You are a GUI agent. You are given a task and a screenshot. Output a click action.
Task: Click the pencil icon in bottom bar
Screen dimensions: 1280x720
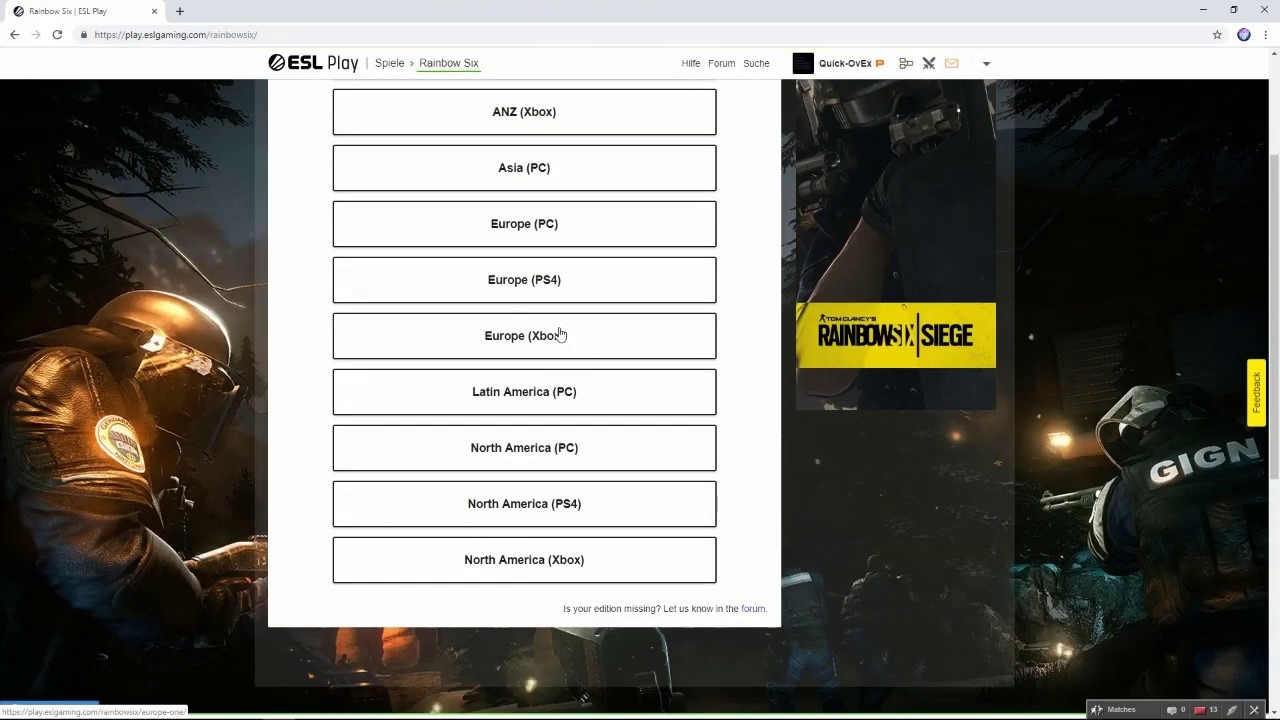(x=1232, y=710)
